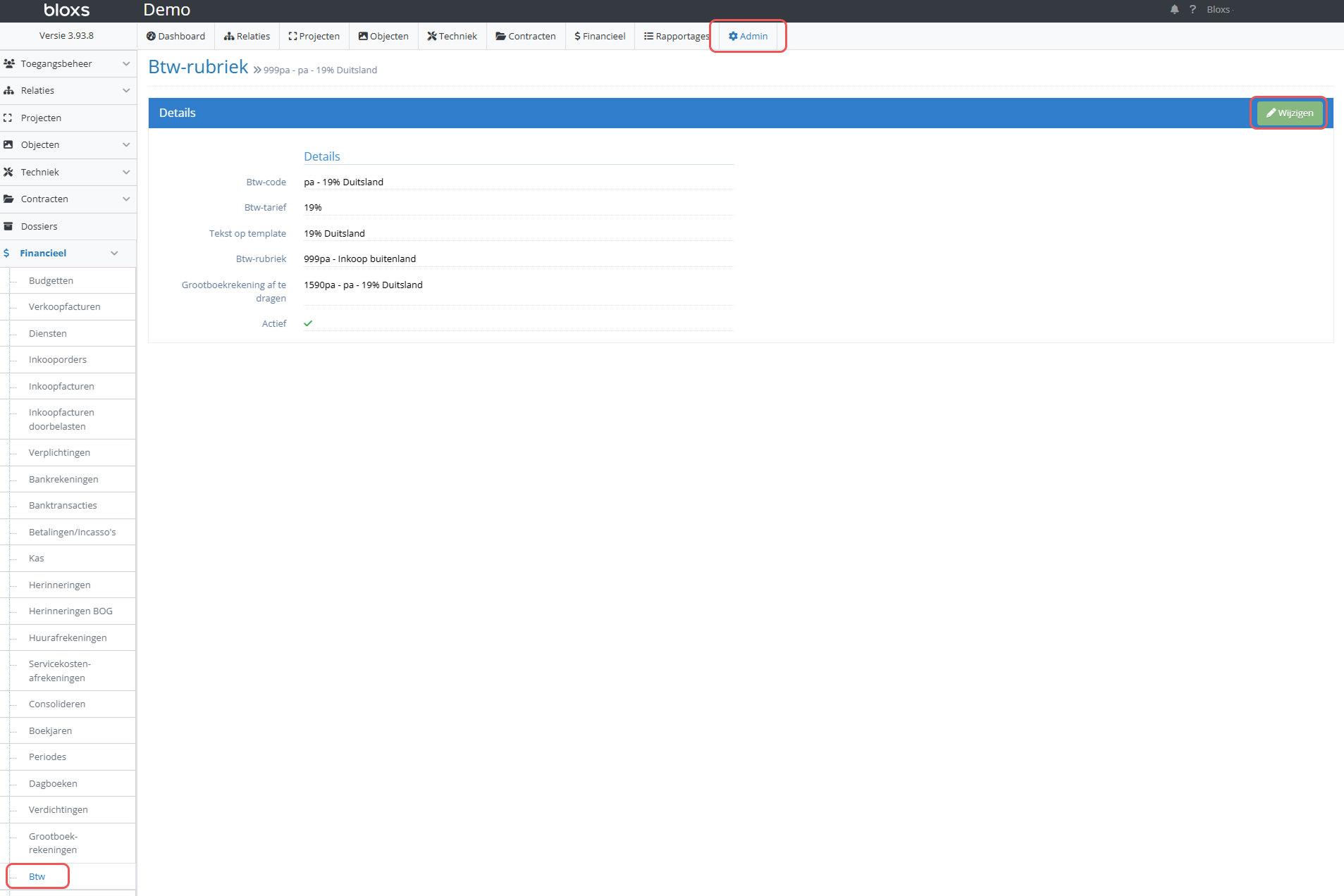The image size is (1344, 896).
Task: Collapse the Financieel sidebar section chevron
Action: click(x=114, y=253)
